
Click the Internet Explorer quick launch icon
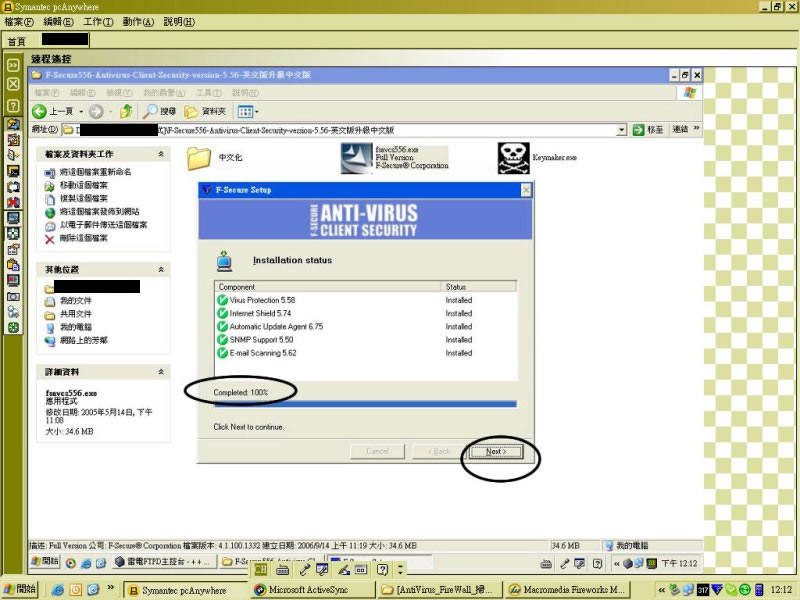[x=58, y=590]
